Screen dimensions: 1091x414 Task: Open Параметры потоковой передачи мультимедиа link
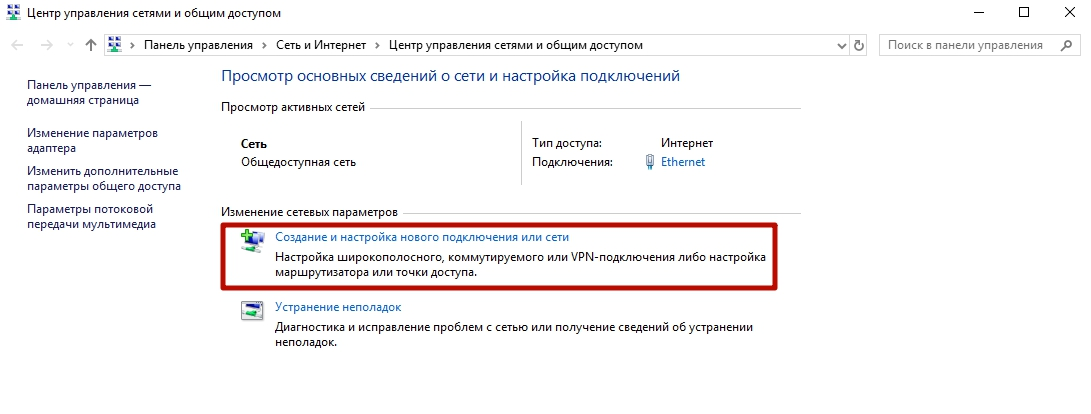[91, 216]
